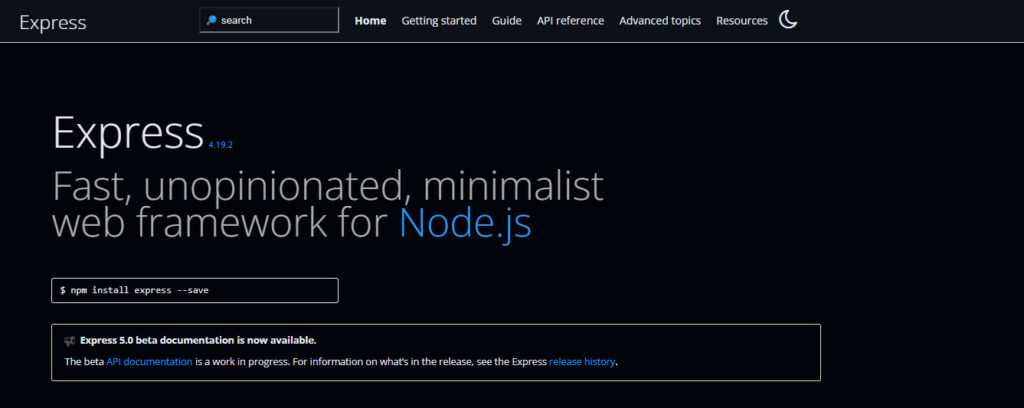Open the Getting started menu
Viewport: 1024px width, 408px height.
[439, 21]
